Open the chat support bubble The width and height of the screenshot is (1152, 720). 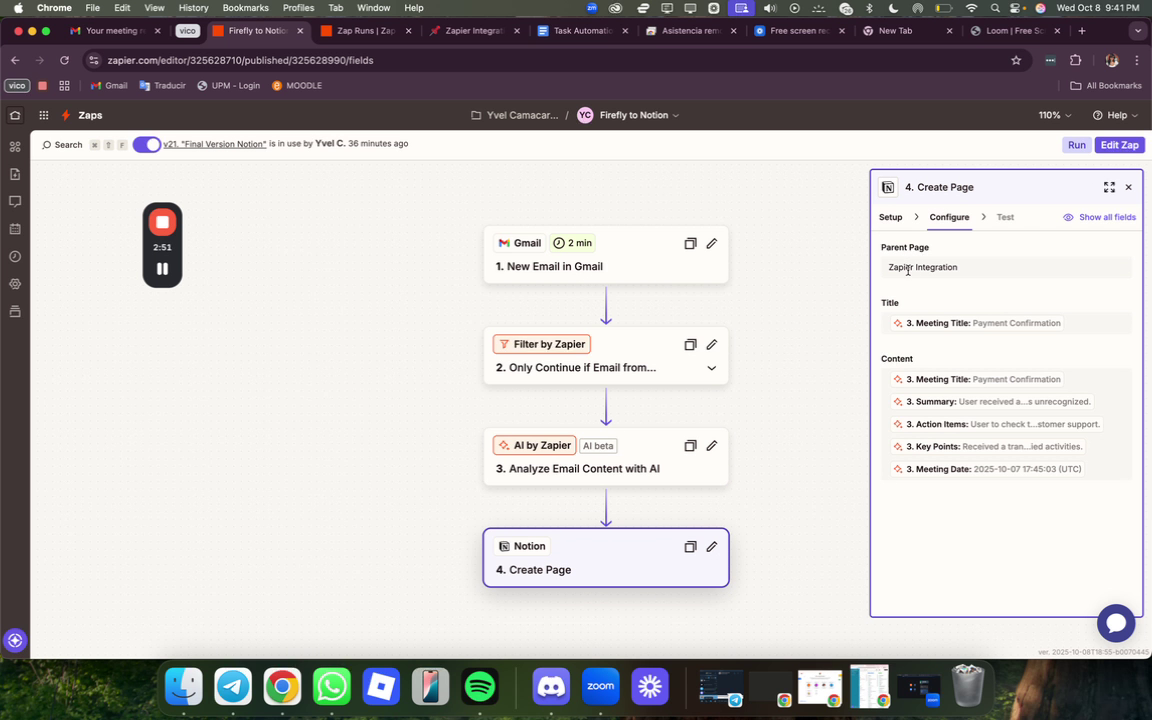point(1116,623)
